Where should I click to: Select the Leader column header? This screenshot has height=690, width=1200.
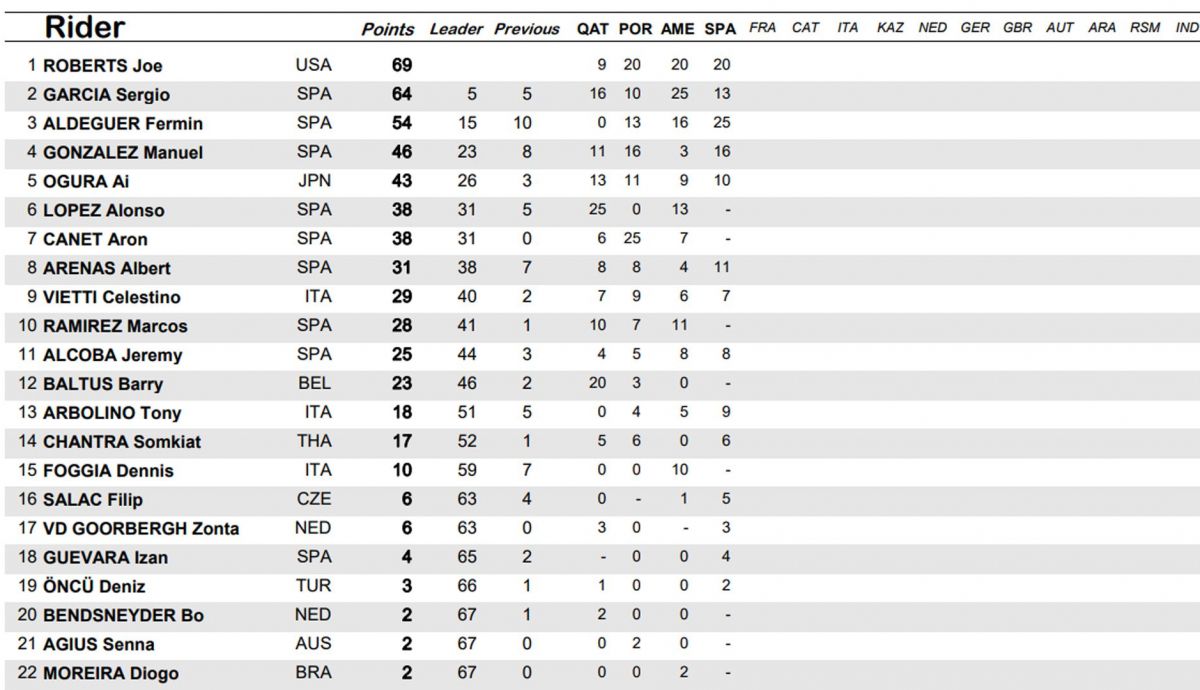pyautogui.click(x=457, y=29)
